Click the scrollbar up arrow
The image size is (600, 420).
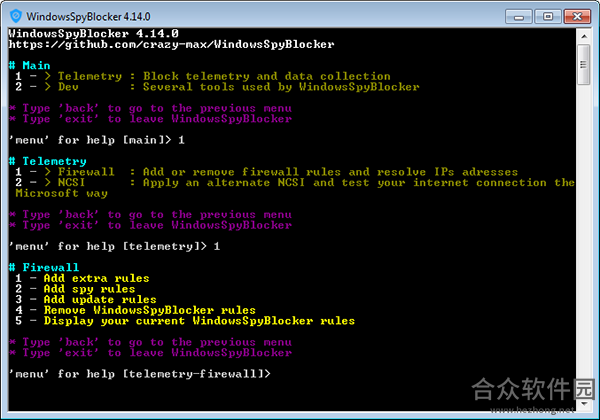point(584,37)
